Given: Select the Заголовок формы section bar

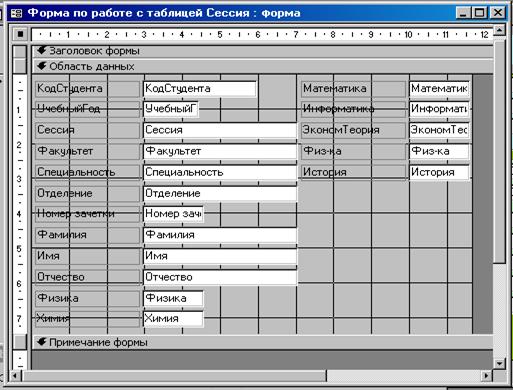Looking at the screenshot, I should [263, 51].
